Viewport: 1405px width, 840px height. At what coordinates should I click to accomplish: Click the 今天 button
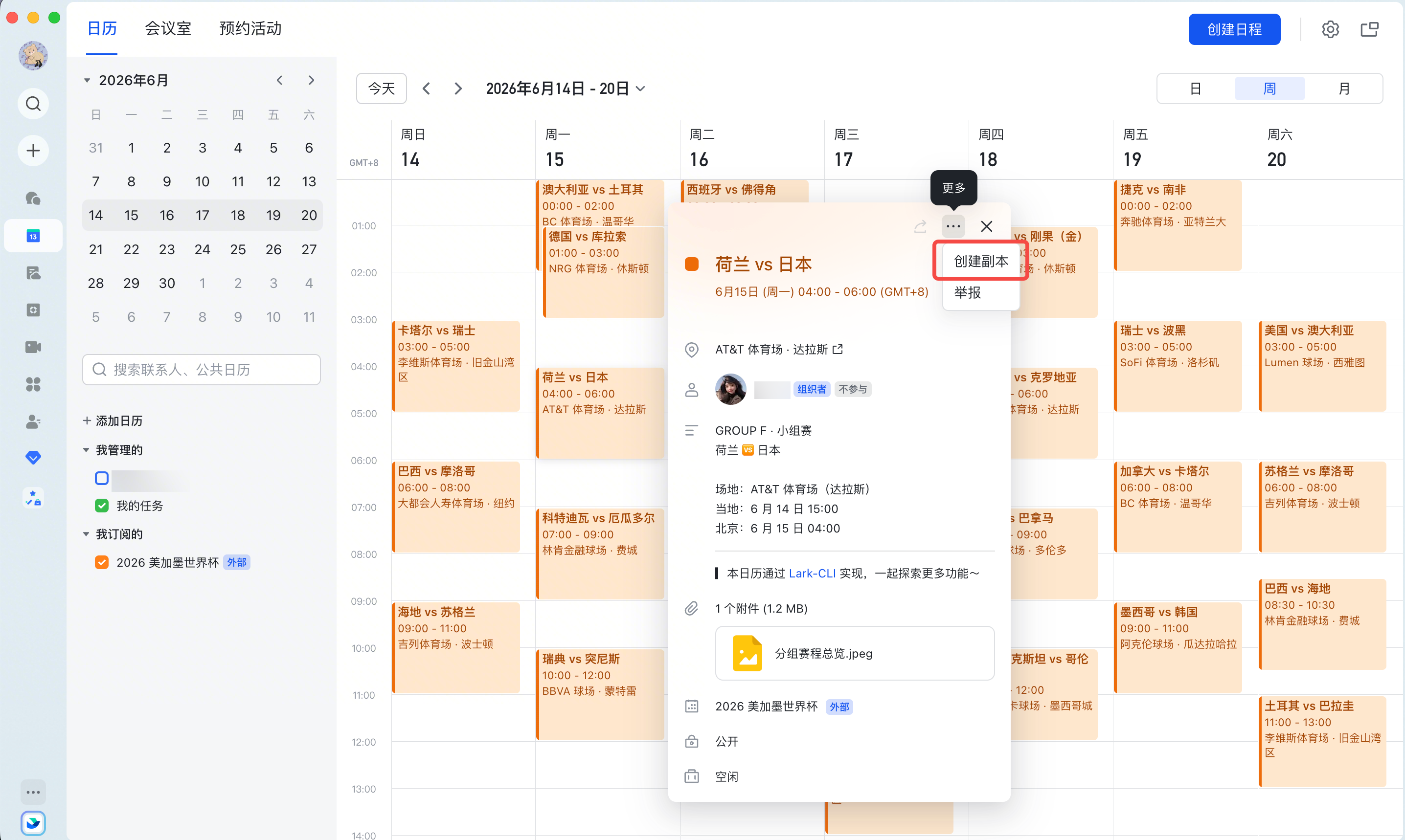pyautogui.click(x=382, y=89)
